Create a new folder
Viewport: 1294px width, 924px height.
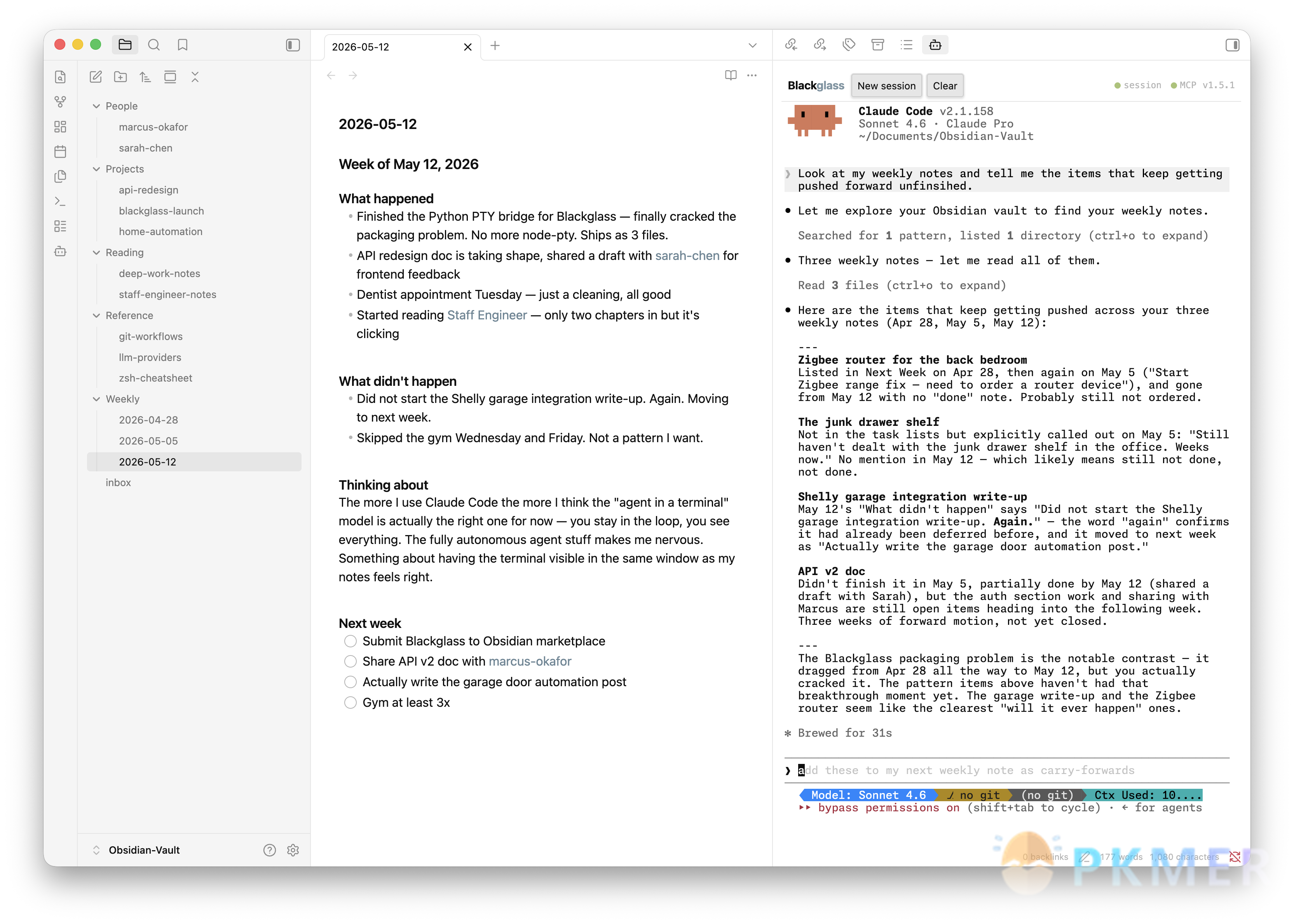pyautogui.click(x=120, y=77)
